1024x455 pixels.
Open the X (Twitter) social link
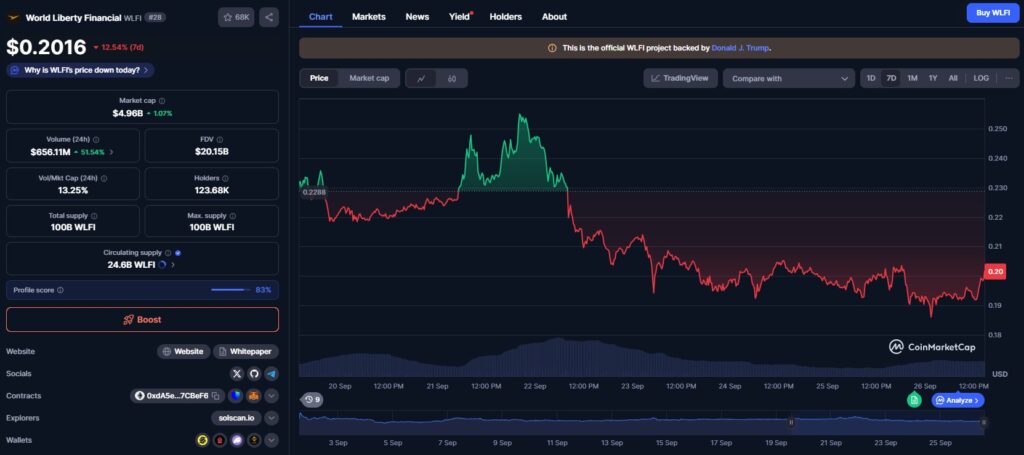pos(237,374)
